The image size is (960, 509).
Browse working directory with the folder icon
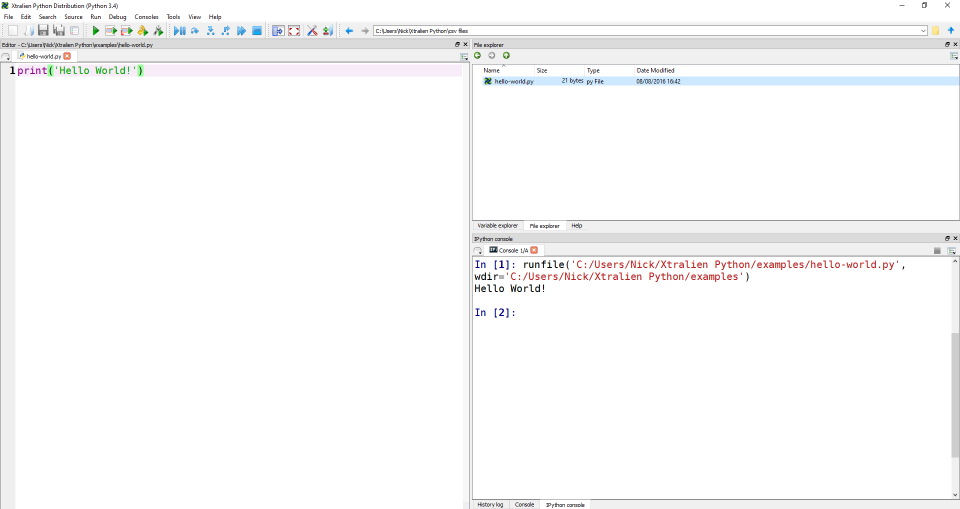pyautogui.click(x=936, y=31)
